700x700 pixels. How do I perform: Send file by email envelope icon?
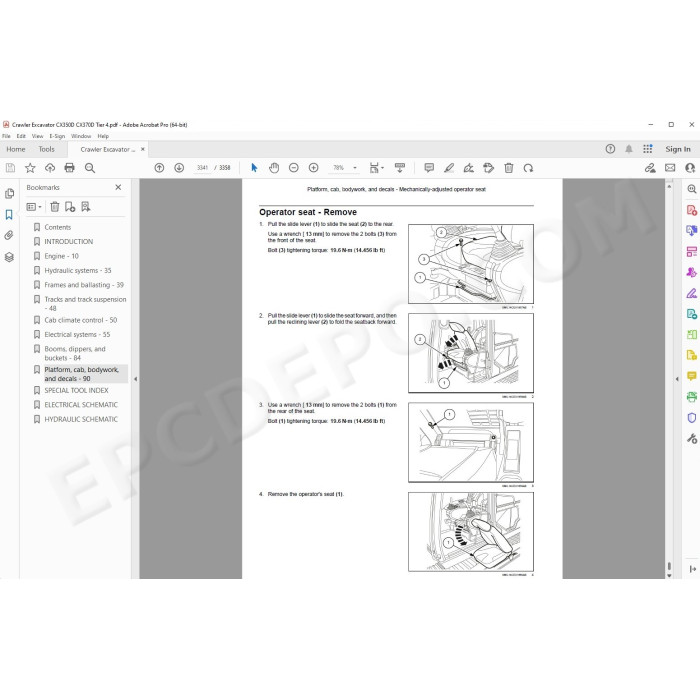670,168
